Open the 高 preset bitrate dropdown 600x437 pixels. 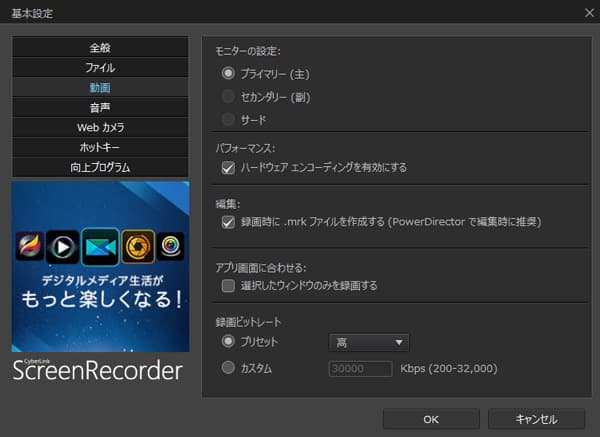[x=369, y=342]
